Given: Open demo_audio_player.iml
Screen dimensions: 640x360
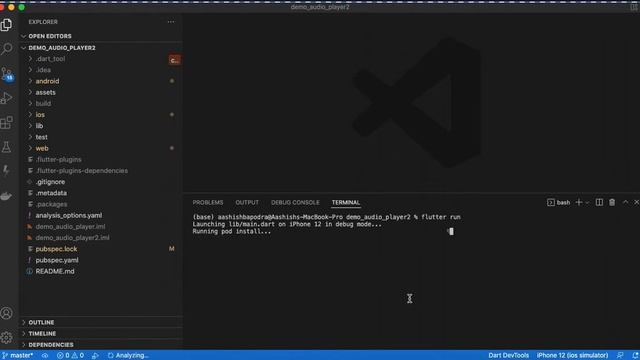Looking at the screenshot, I should (101, 227).
